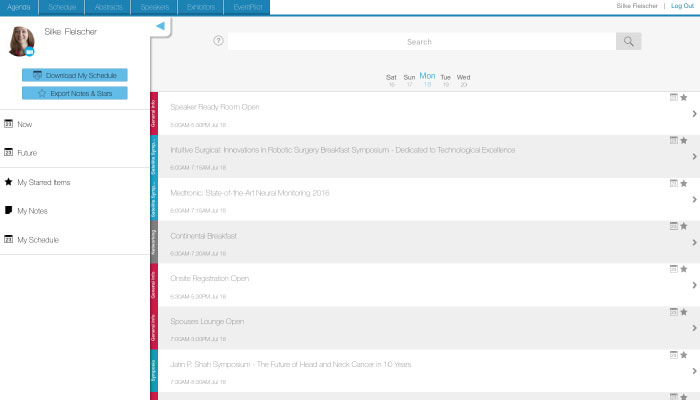
Task: Click Silke Fleischer name in top bar
Action: point(637,6)
